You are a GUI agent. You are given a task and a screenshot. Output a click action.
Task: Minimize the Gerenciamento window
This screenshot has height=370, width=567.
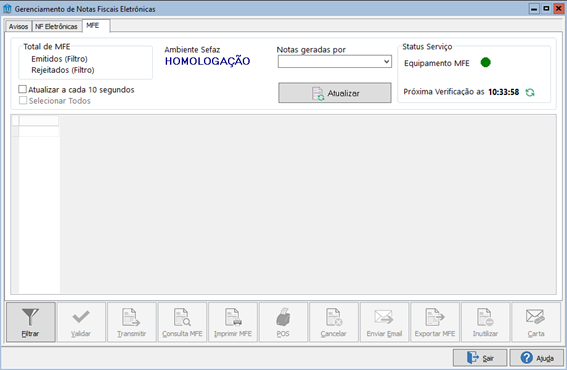[534, 8]
